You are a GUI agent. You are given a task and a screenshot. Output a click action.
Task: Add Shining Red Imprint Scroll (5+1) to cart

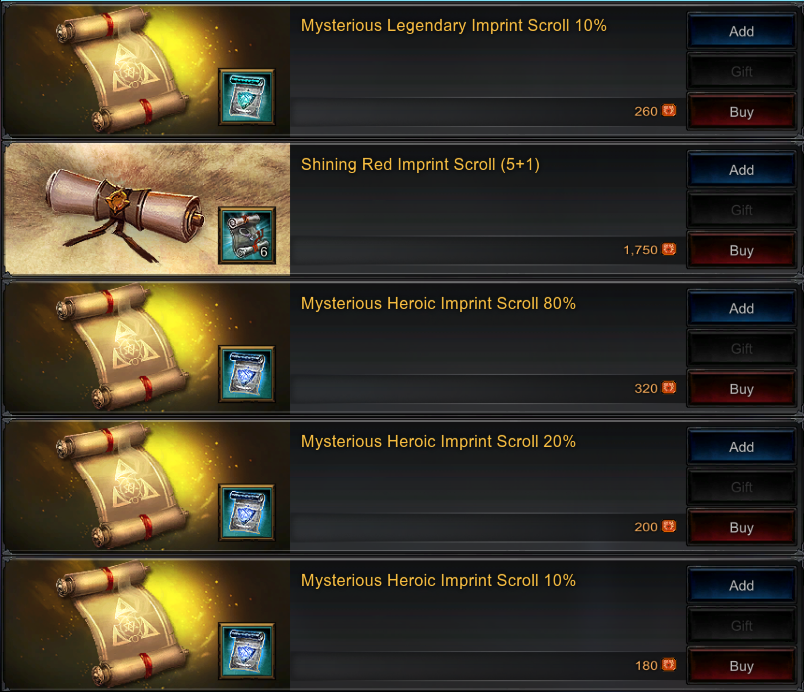(741, 170)
